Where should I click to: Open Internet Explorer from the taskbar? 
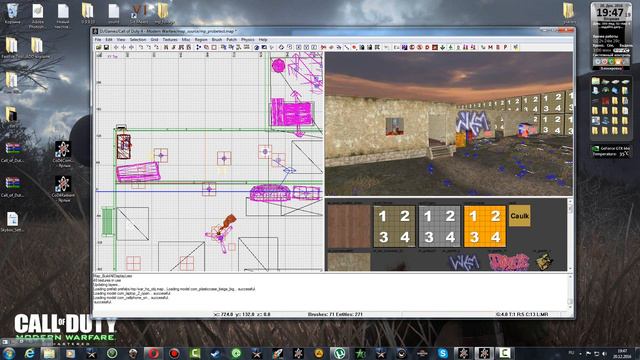tap(29, 353)
